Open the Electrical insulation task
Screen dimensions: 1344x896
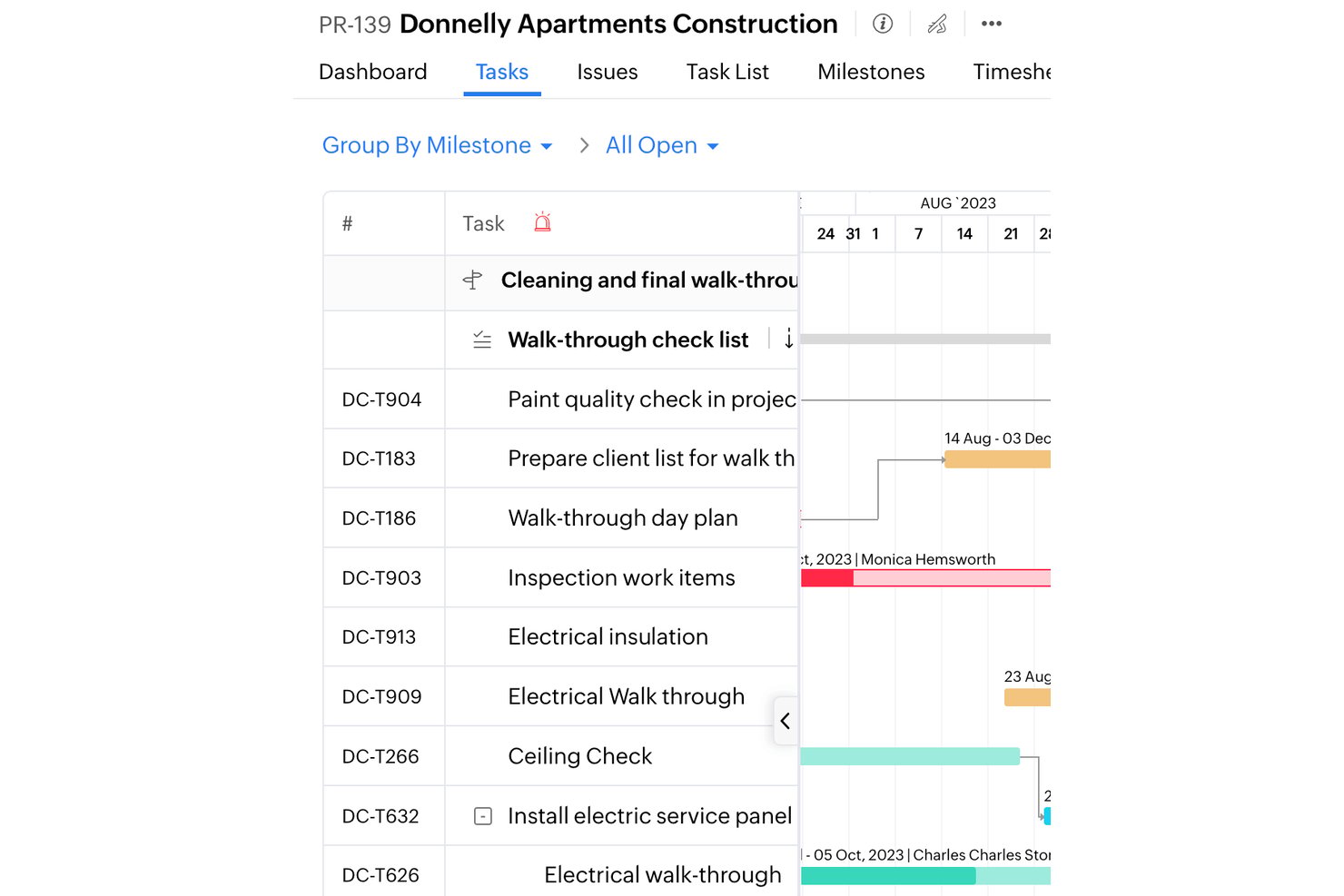tap(608, 636)
